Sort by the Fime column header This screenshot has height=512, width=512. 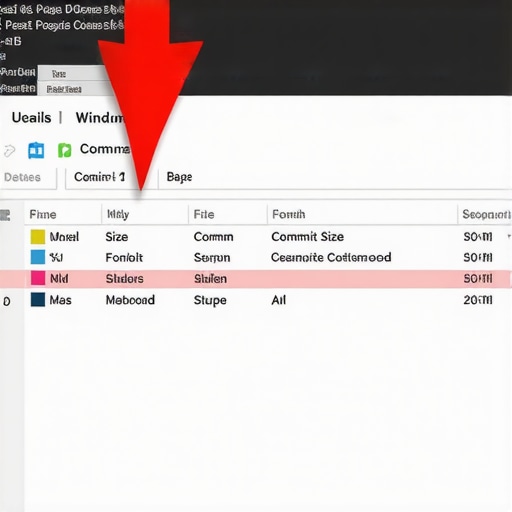coord(43,214)
